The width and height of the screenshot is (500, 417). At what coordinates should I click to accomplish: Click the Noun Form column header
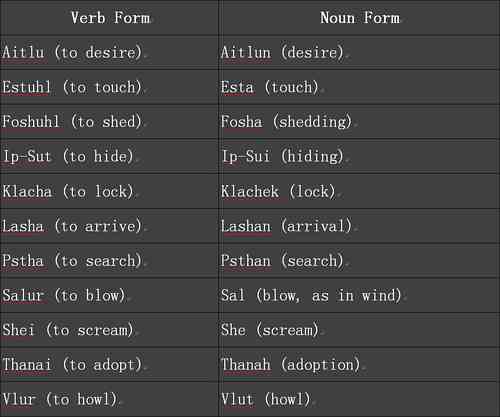359,18
